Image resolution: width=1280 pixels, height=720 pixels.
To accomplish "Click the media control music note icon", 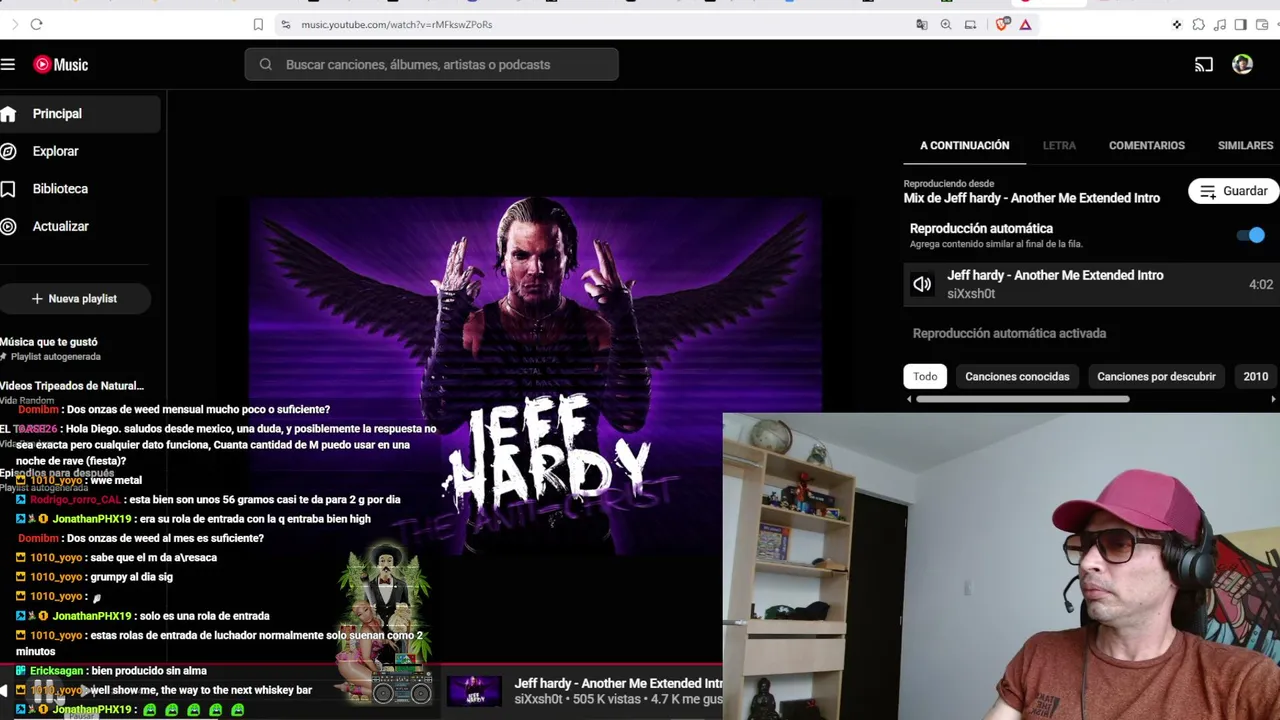I will 1219,24.
